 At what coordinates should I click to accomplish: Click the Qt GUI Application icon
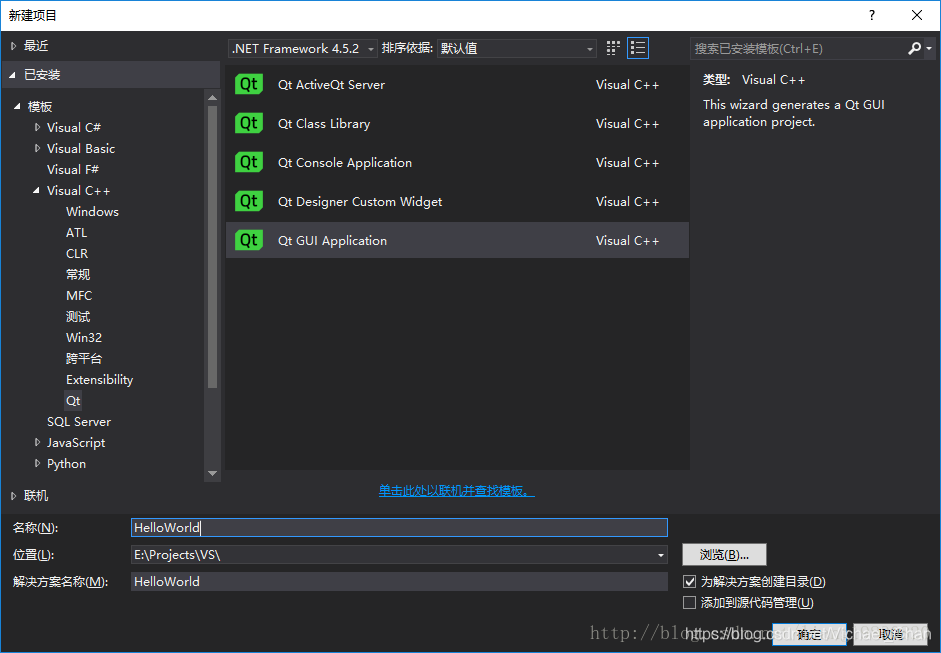tap(249, 241)
